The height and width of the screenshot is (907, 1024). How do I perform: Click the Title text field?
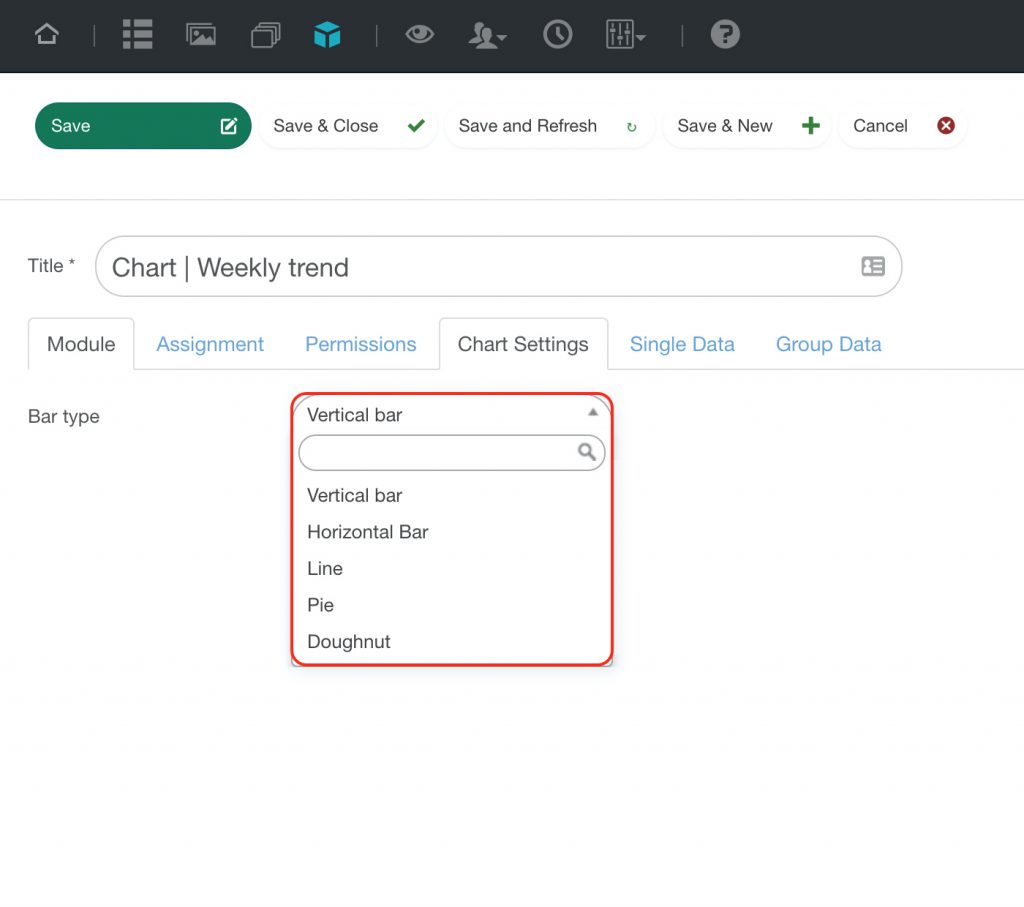[x=498, y=266]
